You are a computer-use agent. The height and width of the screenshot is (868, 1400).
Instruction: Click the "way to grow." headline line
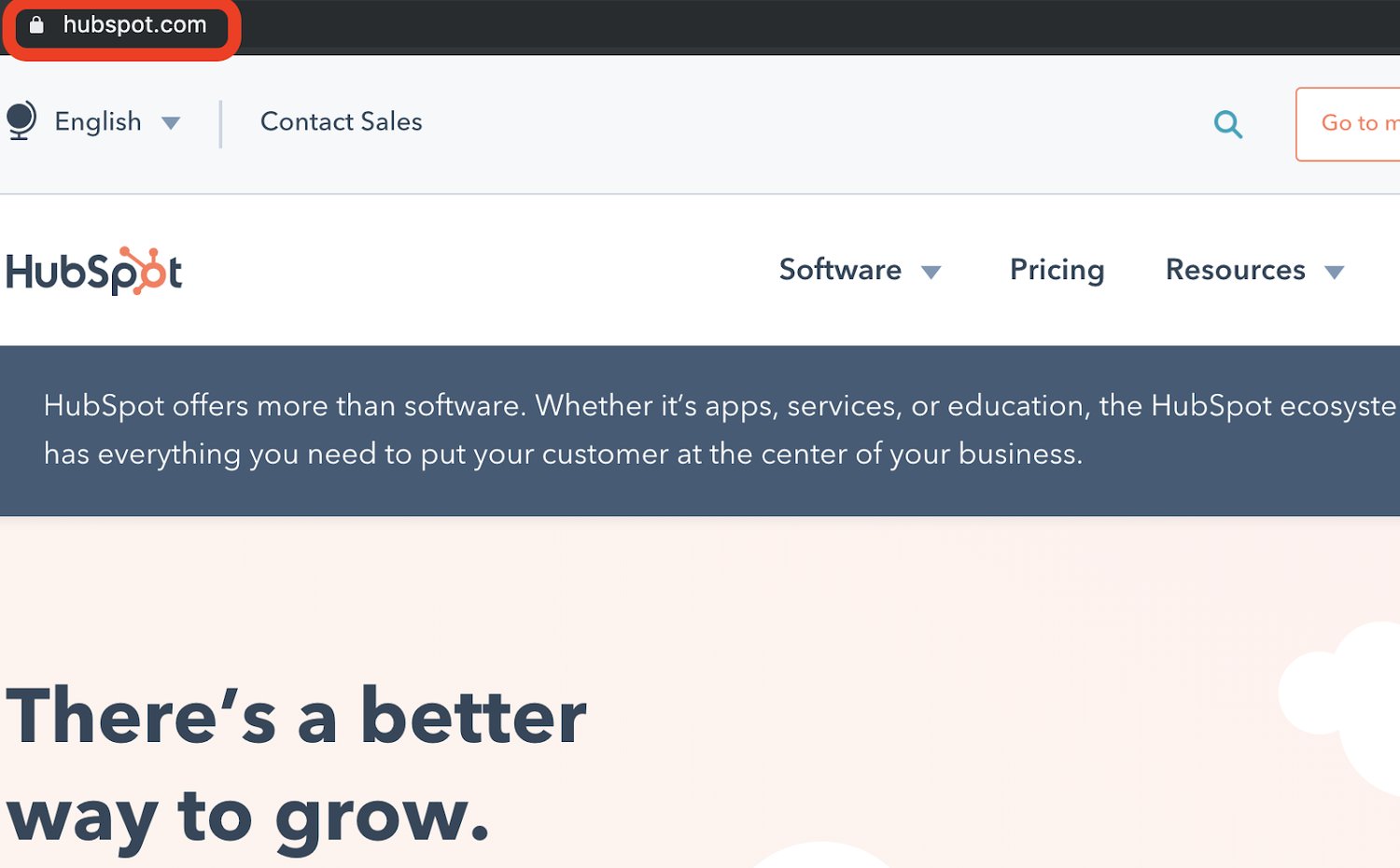pyautogui.click(x=248, y=816)
